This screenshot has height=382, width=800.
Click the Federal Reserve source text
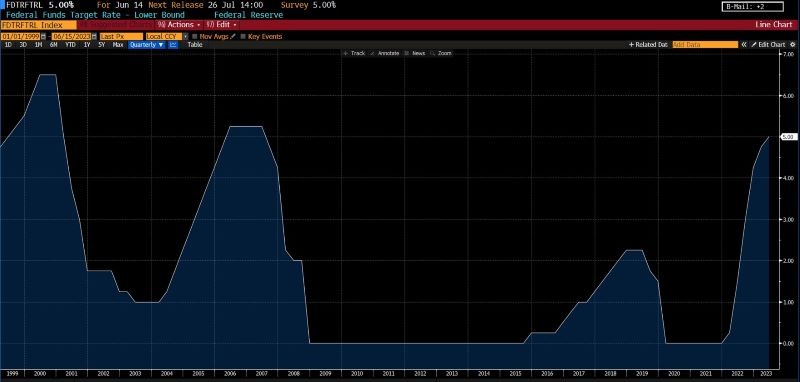point(248,15)
